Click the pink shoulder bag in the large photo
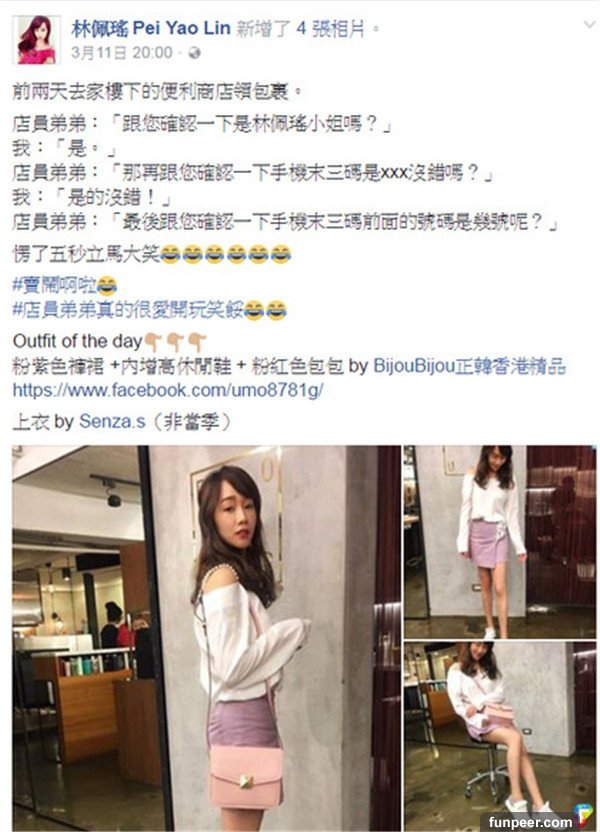Image resolution: width=600 pixels, height=832 pixels. [246, 776]
